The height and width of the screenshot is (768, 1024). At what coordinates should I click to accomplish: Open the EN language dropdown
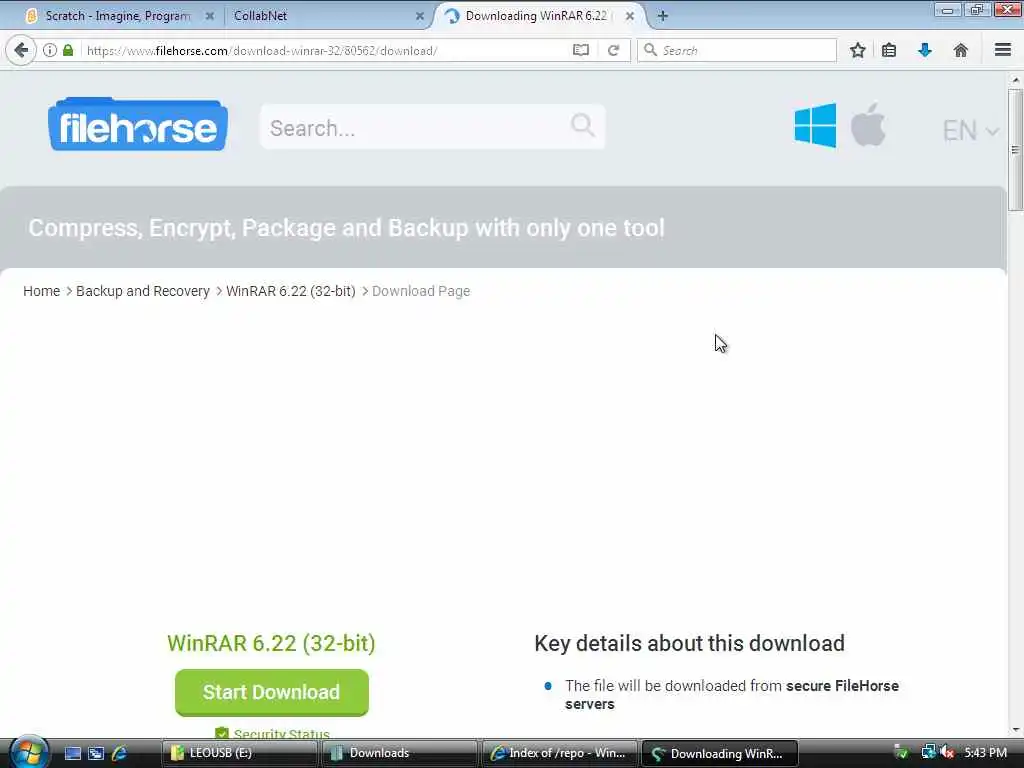tap(970, 131)
